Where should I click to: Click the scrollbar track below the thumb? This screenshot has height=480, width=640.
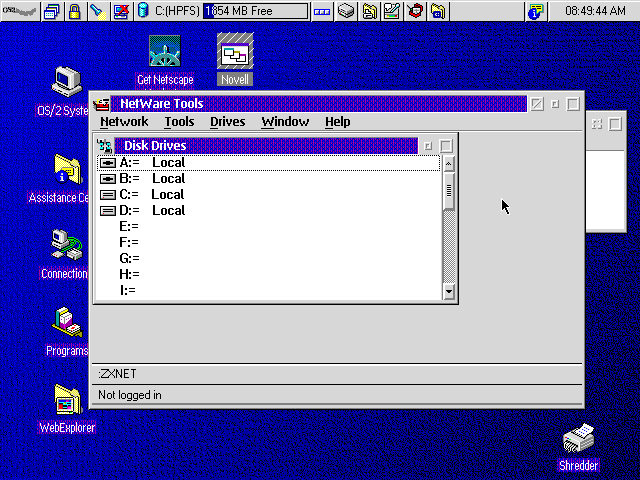449,247
